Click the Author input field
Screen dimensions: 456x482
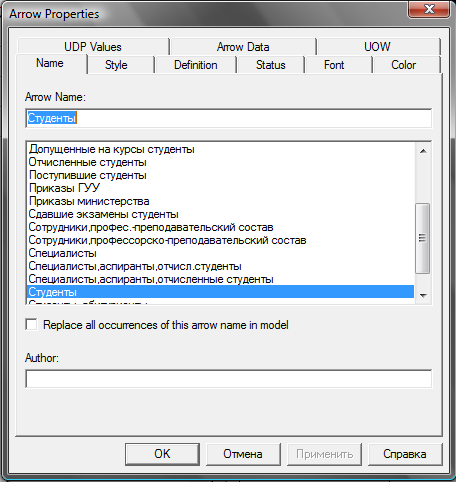(x=228, y=379)
